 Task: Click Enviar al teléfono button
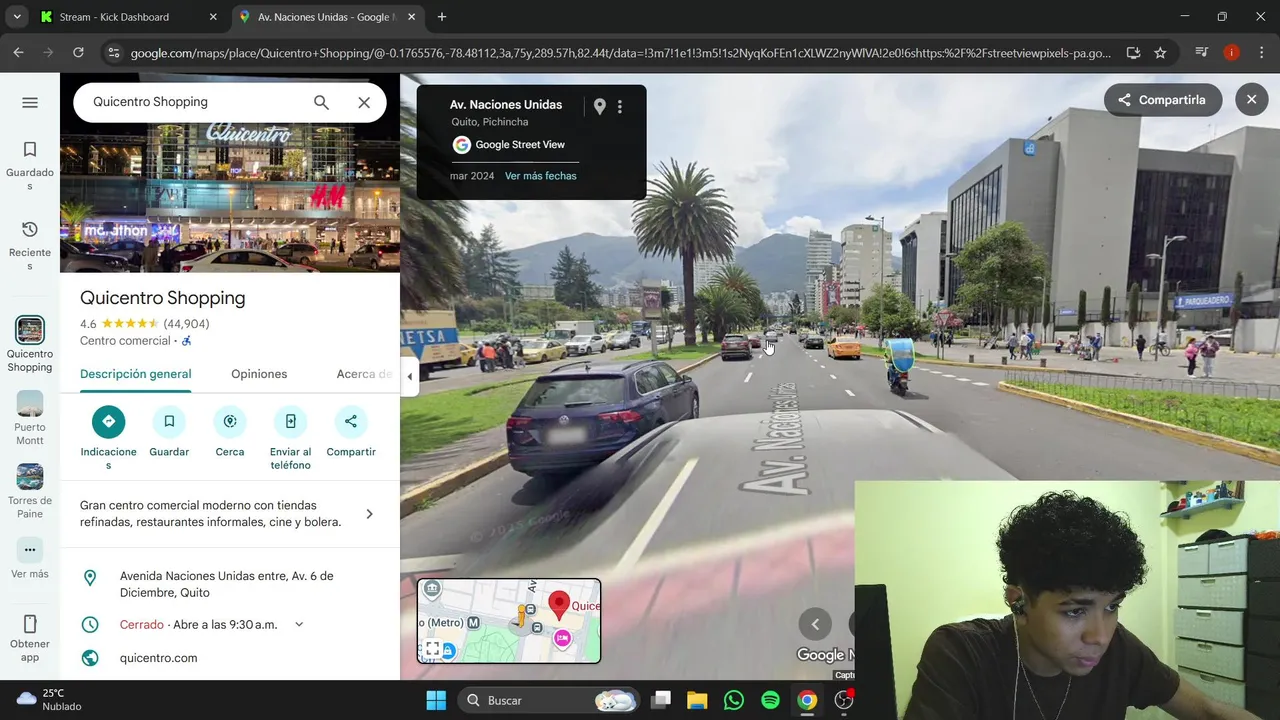[x=291, y=437]
